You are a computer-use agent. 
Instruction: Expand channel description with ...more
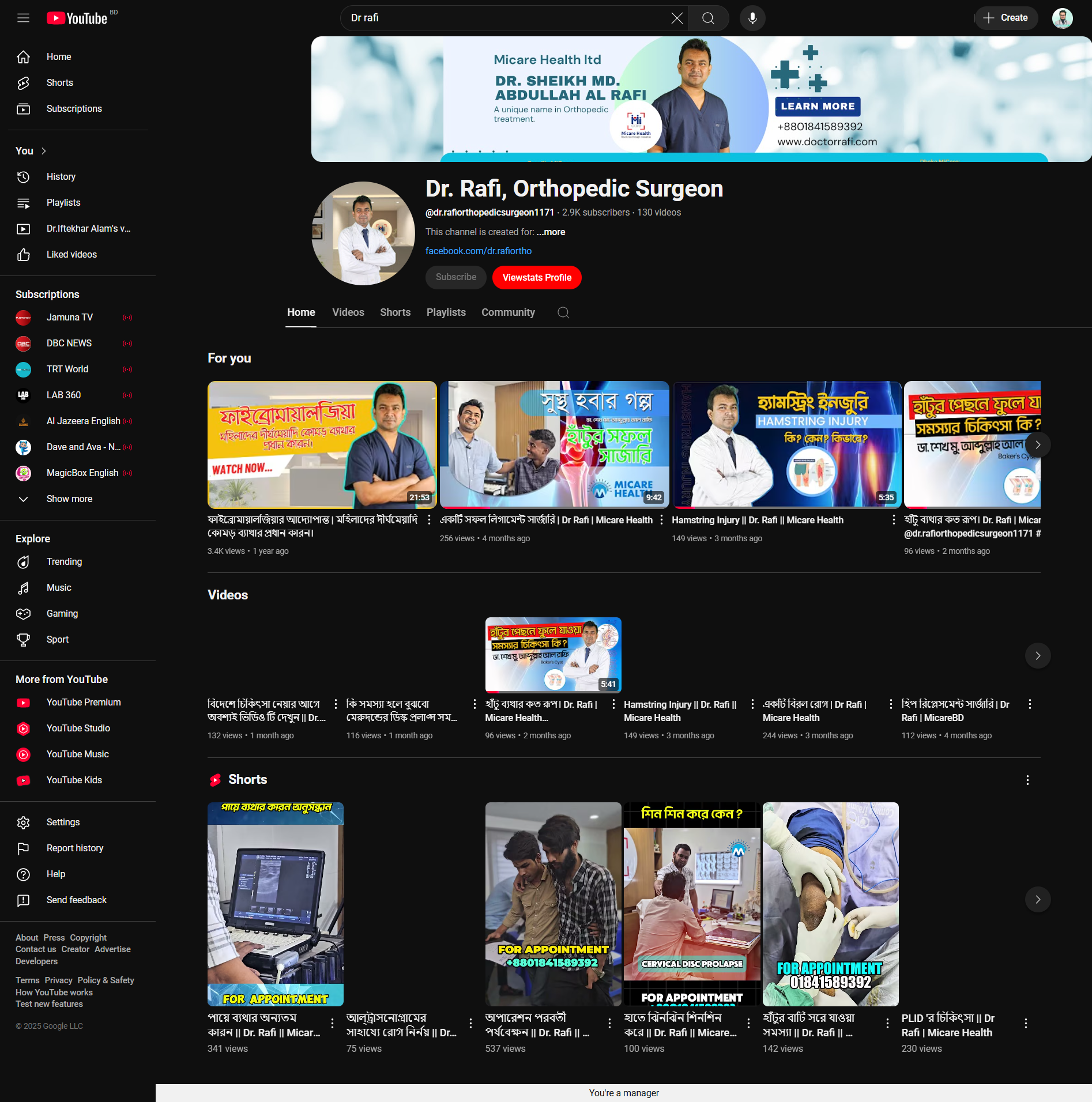pyautogui.click(x=551, y=232)
